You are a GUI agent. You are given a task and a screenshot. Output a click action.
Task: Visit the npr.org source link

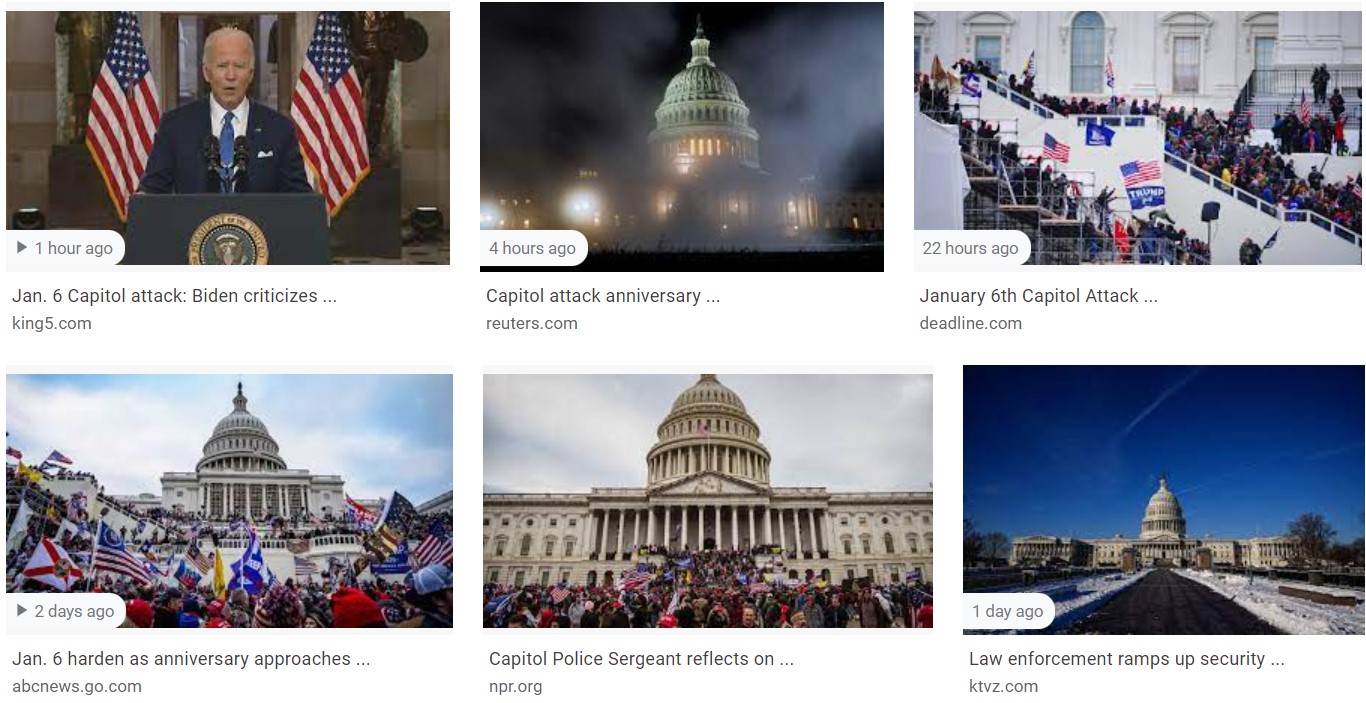(516, 686)
